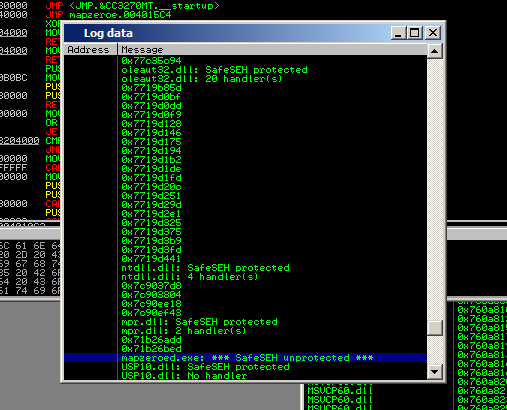This screenshot has height=410, width=507.
Task: Click the Log data scrollbar thumb
Action: point(435,328)
